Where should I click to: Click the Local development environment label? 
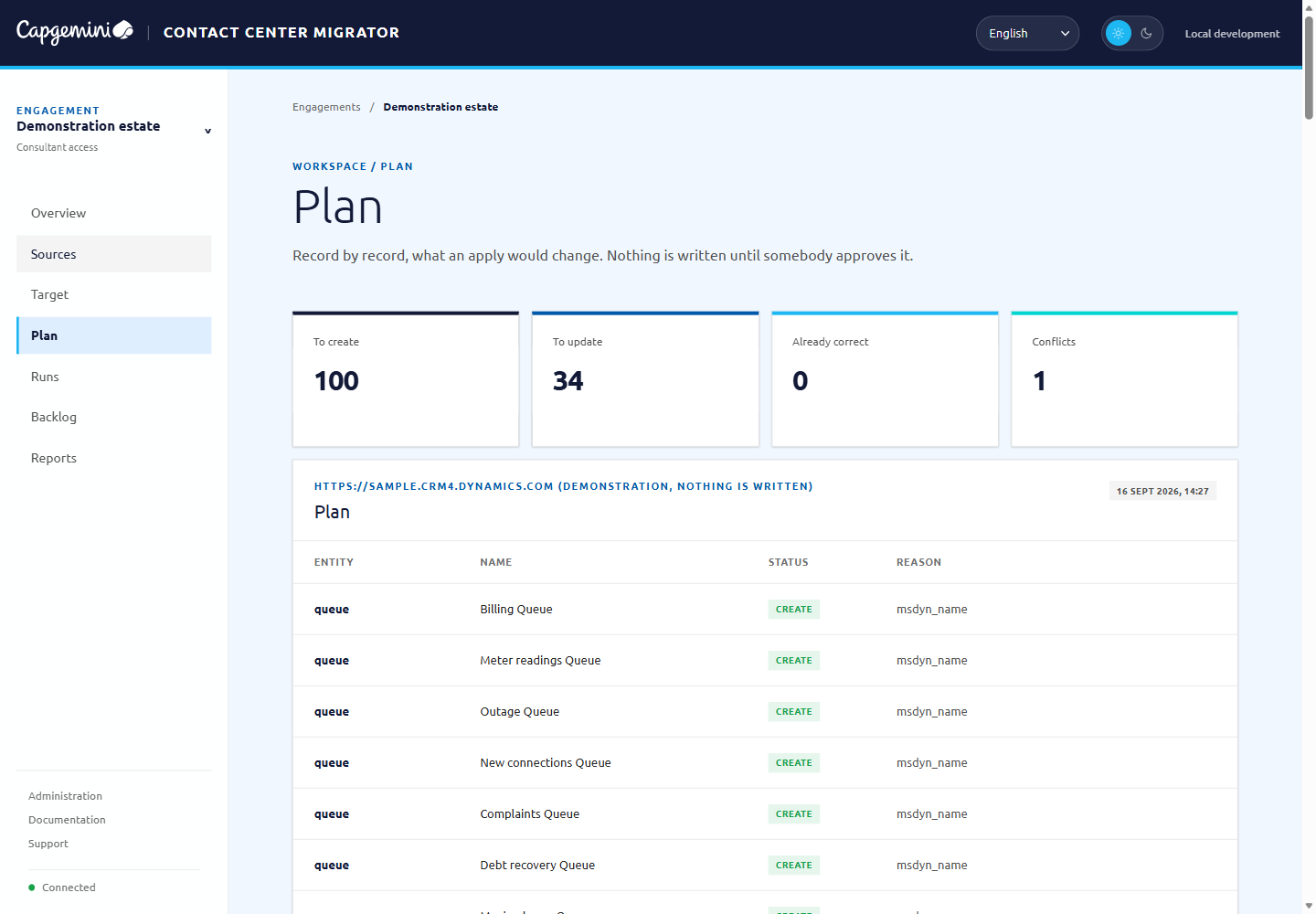[1232, 34]
